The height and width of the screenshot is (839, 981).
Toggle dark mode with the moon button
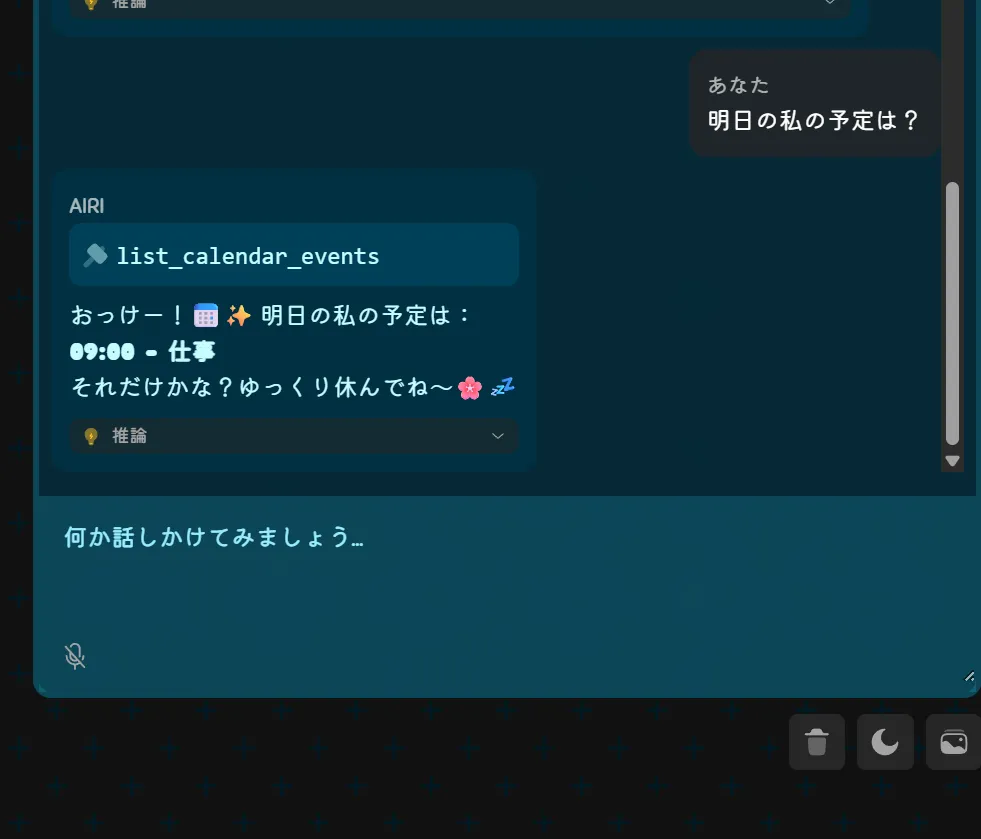pos(885,742)
